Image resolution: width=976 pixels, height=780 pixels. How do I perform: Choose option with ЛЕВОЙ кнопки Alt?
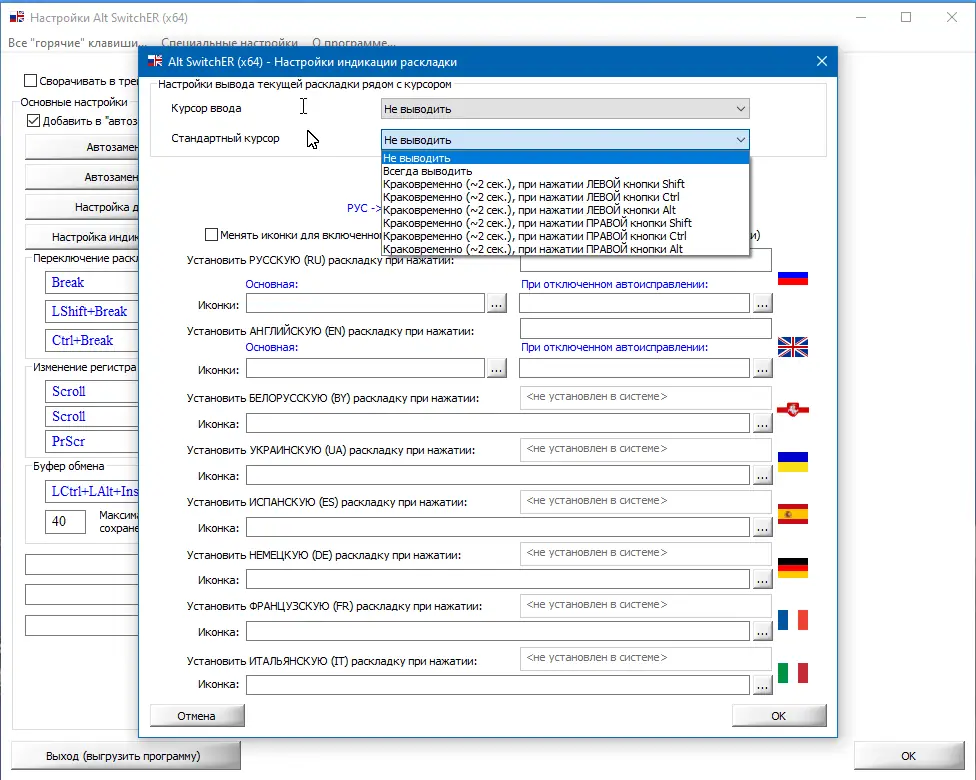(565, 210)
